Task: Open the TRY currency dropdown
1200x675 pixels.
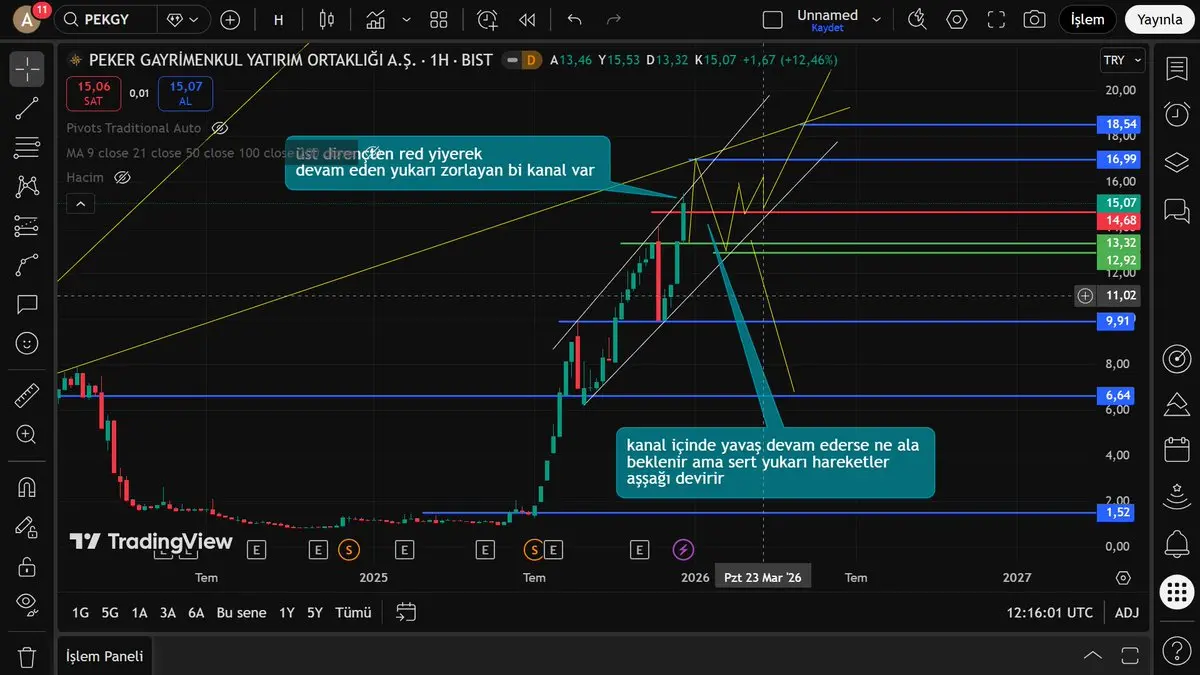Action: 1124,60
